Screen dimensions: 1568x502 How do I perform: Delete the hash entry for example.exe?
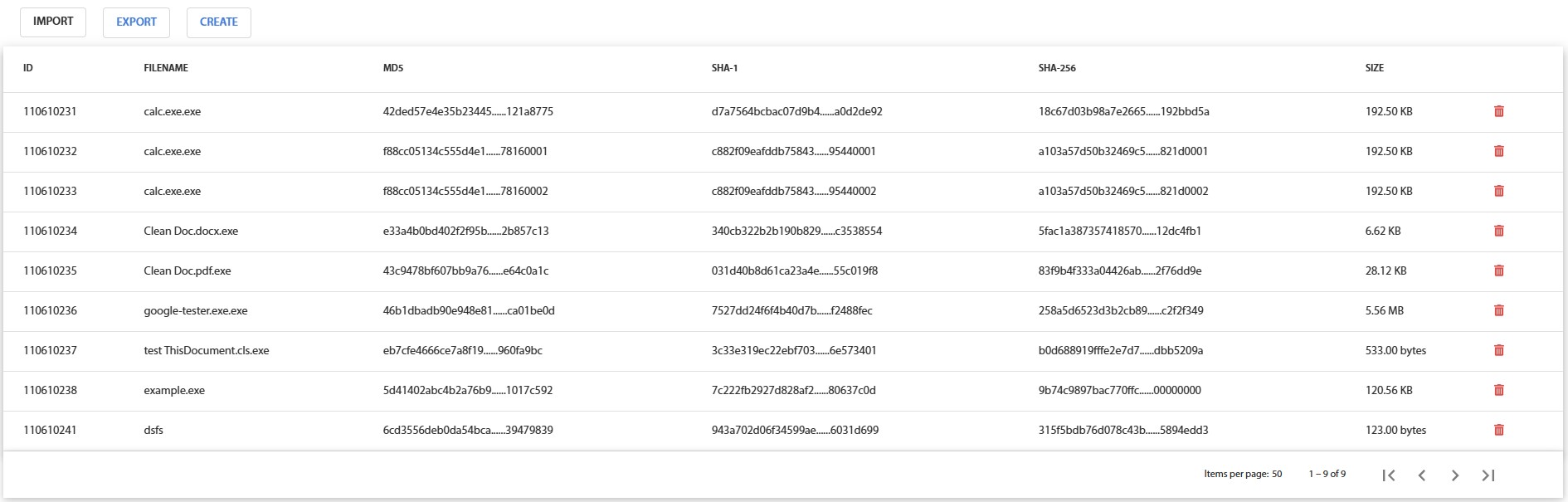[1499, 389]
